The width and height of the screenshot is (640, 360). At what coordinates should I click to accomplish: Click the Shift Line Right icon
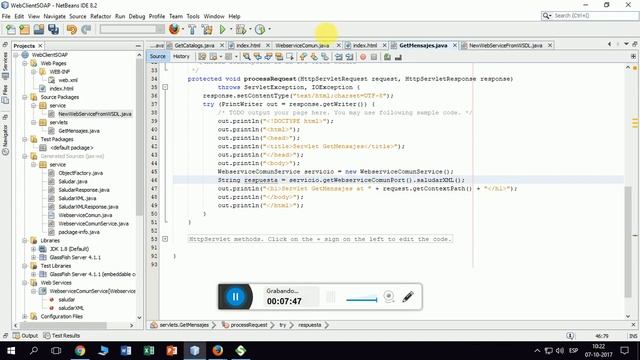pyautogui.click(x=349, y=57)
